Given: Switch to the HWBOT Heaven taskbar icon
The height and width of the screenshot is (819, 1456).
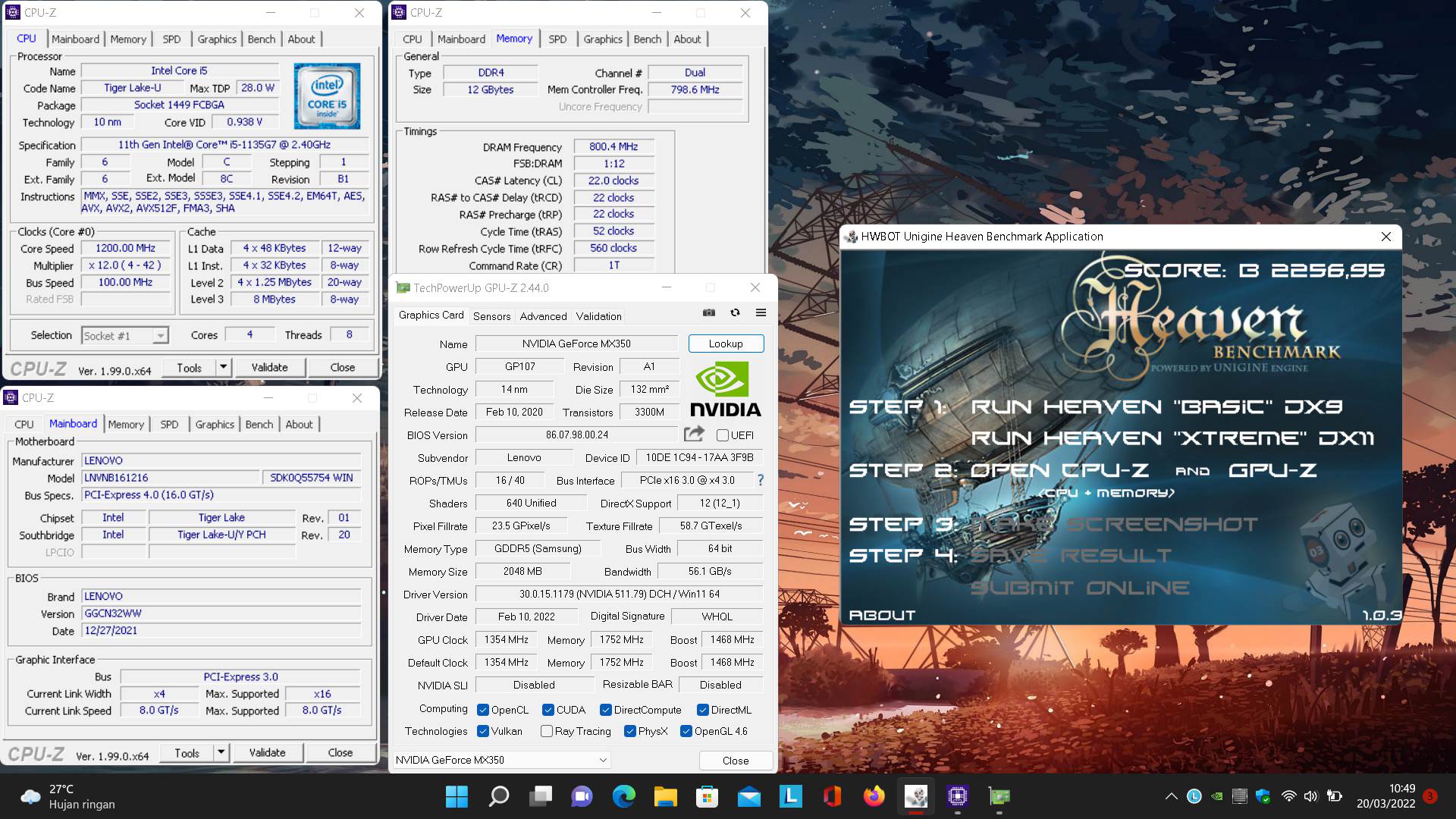Looking at the screenshot, I should [x=915, y=796].
